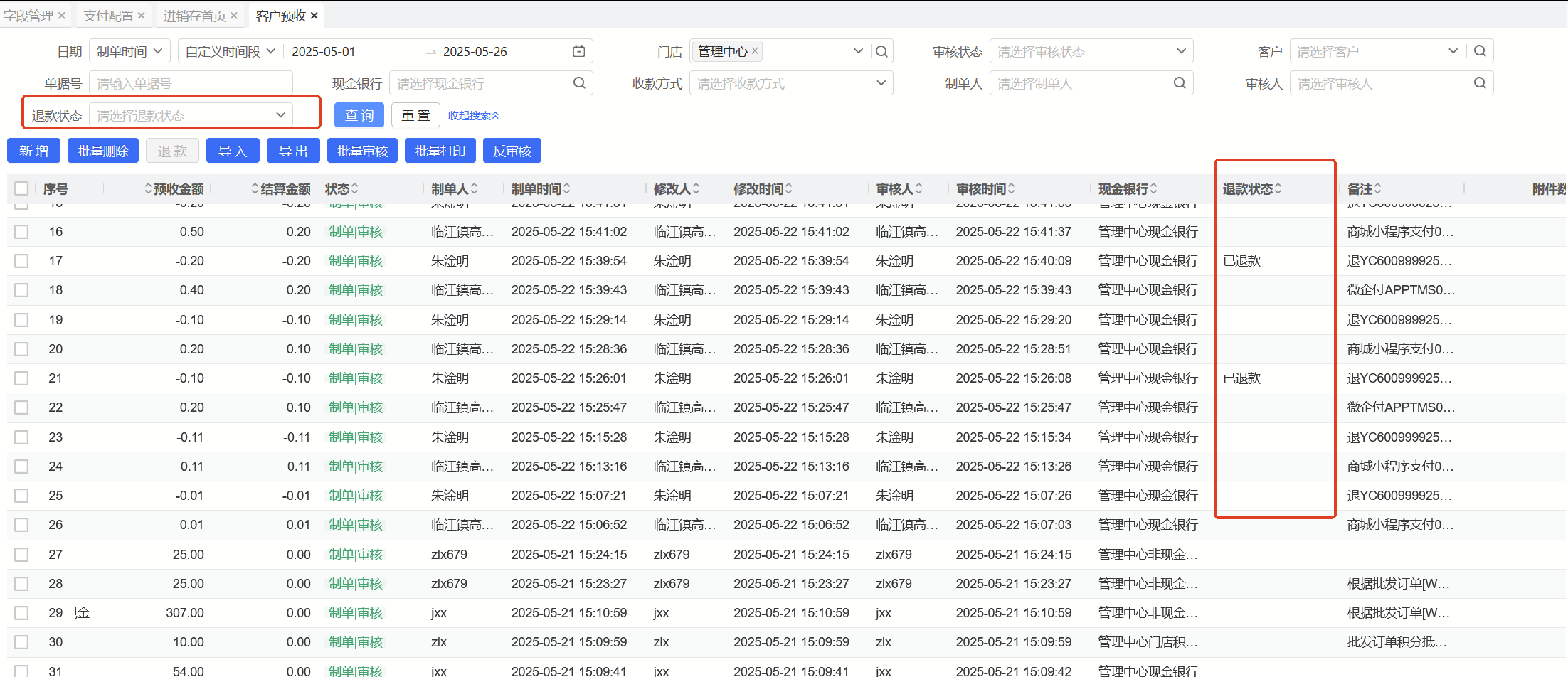1568x677 pixels.
Task: Click the disabled 退款 button
Action: [172, 151]
